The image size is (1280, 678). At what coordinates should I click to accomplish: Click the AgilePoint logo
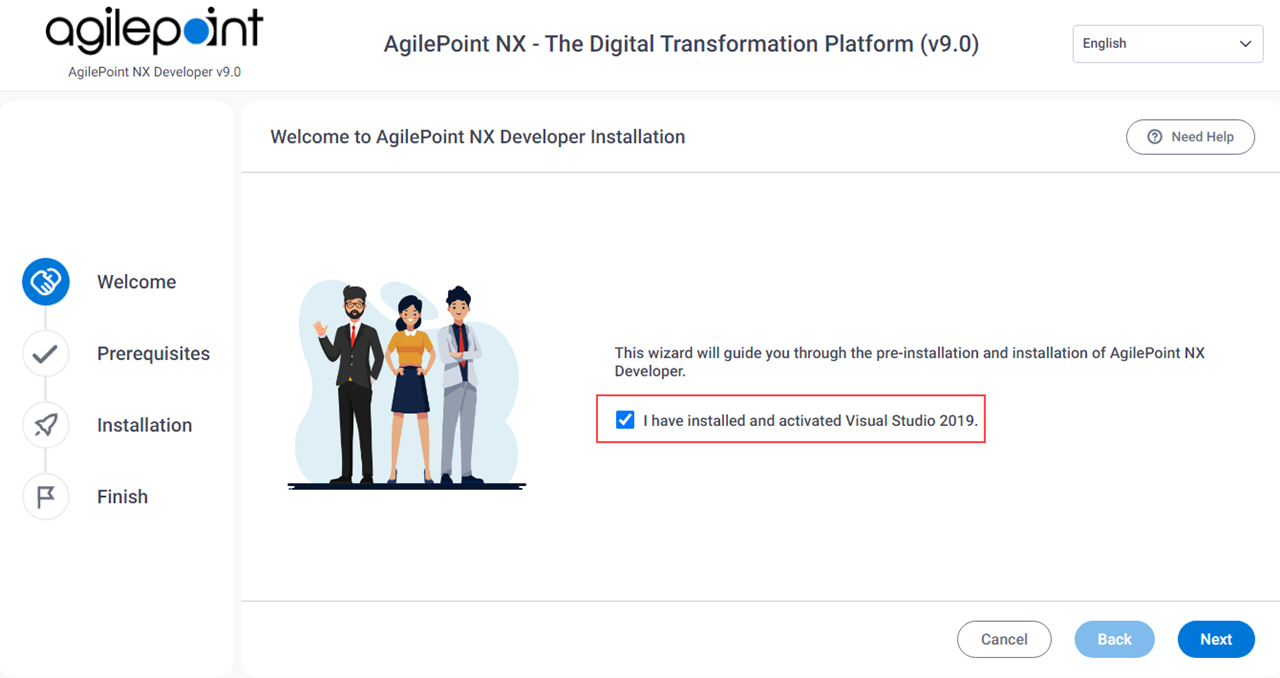pyautogui.click(x=154, y=31)
